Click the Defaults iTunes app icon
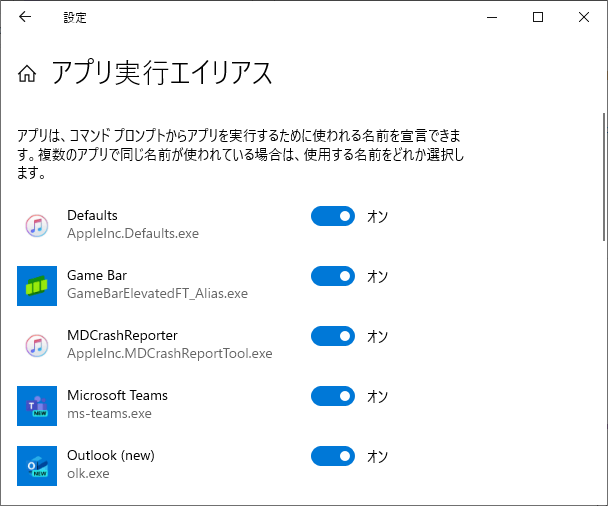 click(37, 226)
